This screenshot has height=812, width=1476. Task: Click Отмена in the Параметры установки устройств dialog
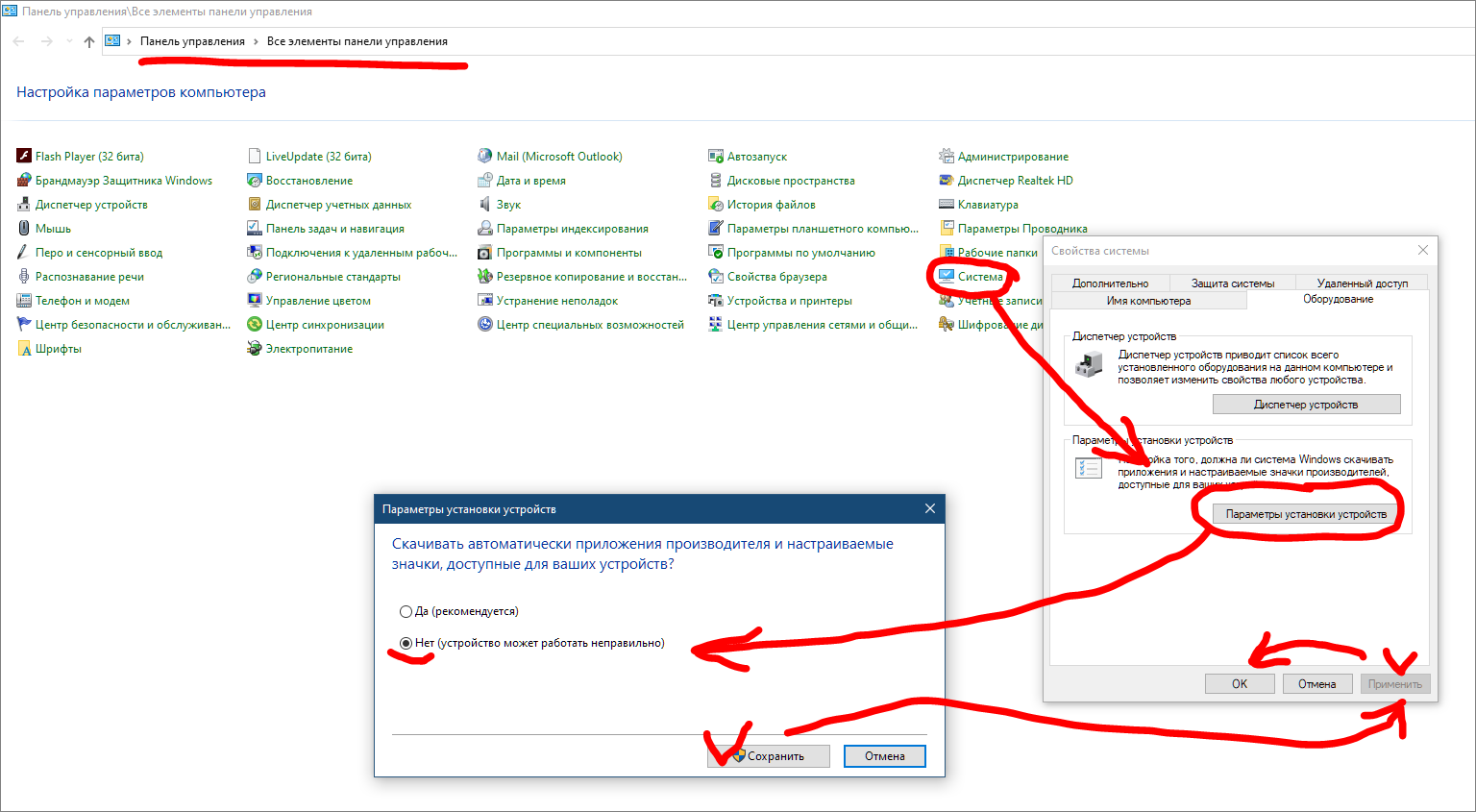click(x=885, y=756)
